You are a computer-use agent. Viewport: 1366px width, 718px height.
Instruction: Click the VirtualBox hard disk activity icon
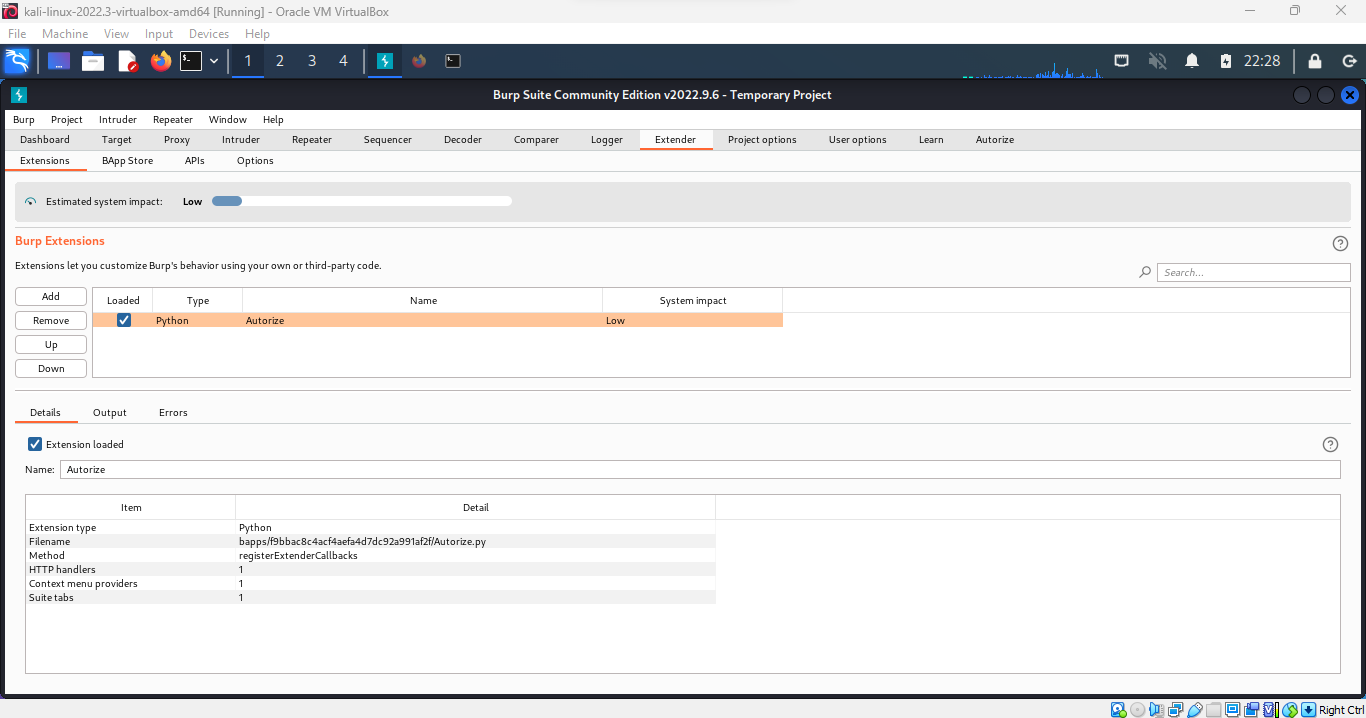coord(1118,710)
